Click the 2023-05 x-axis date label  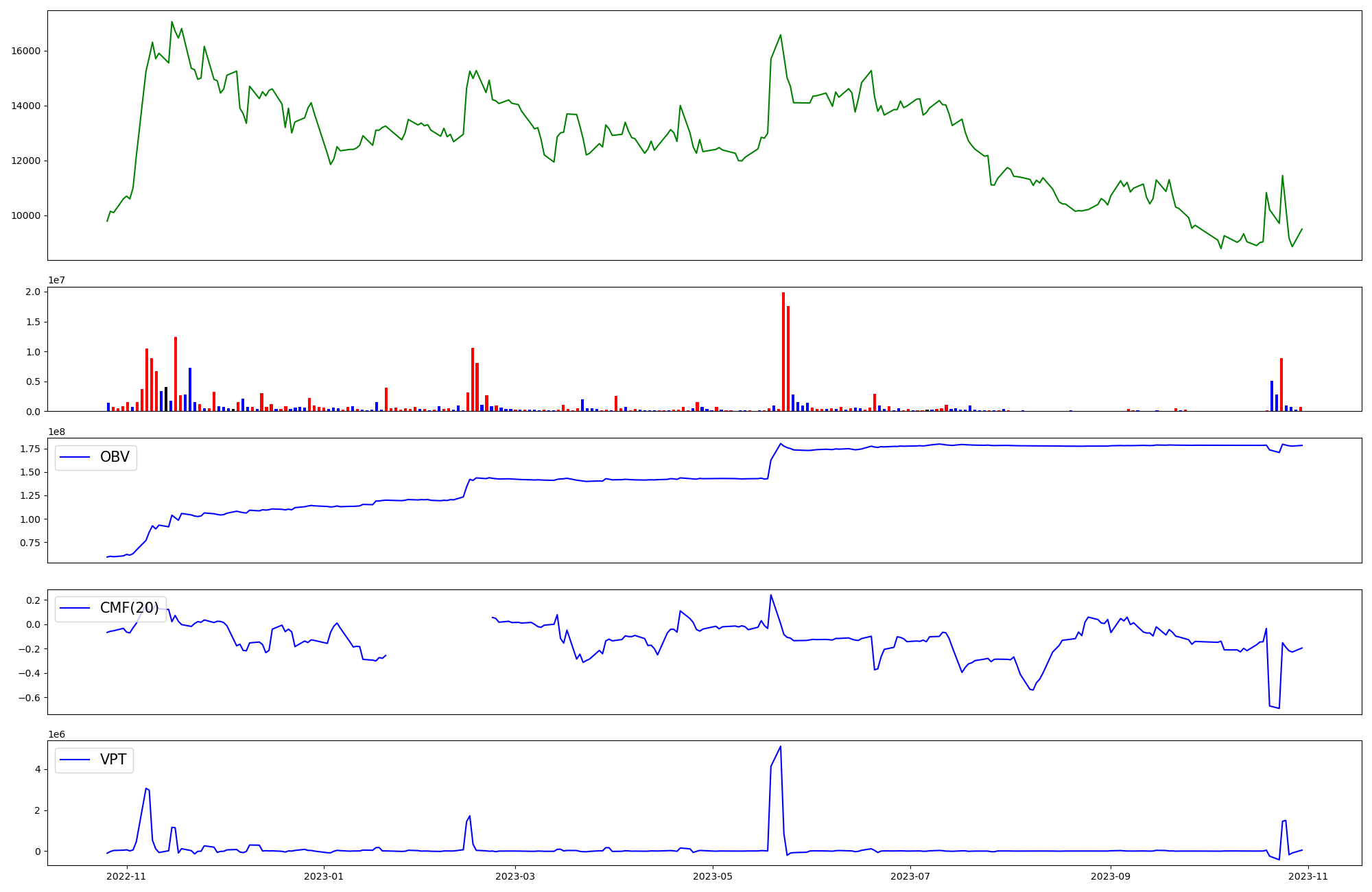pos(712,876)
